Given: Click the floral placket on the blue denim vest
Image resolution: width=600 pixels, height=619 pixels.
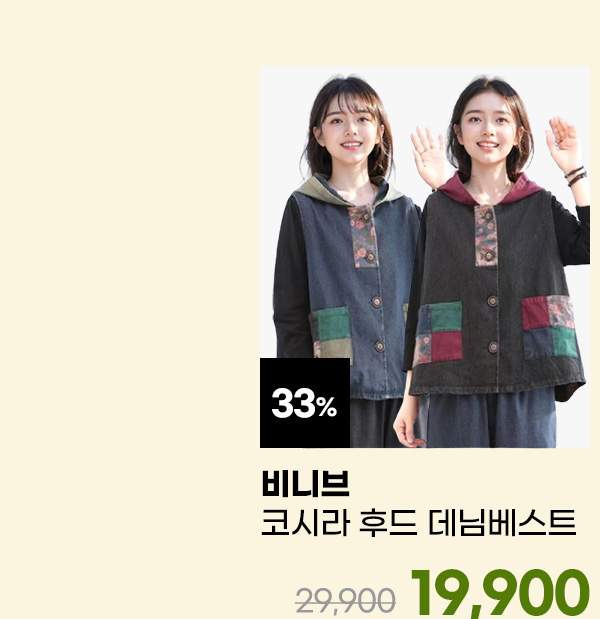Looking at the screenshot, I should (x=363, y=237).
